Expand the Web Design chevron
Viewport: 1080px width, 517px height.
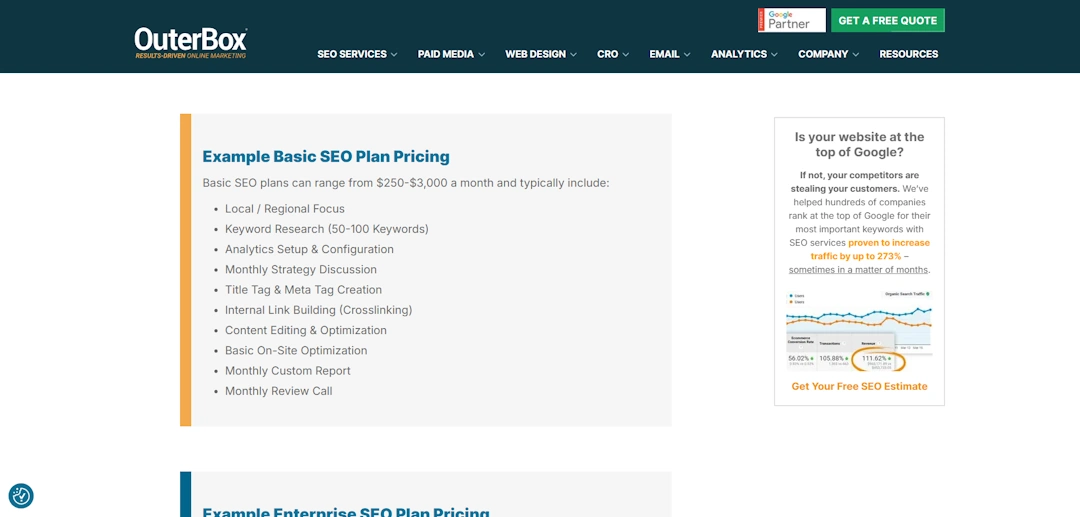pos(574,54)
